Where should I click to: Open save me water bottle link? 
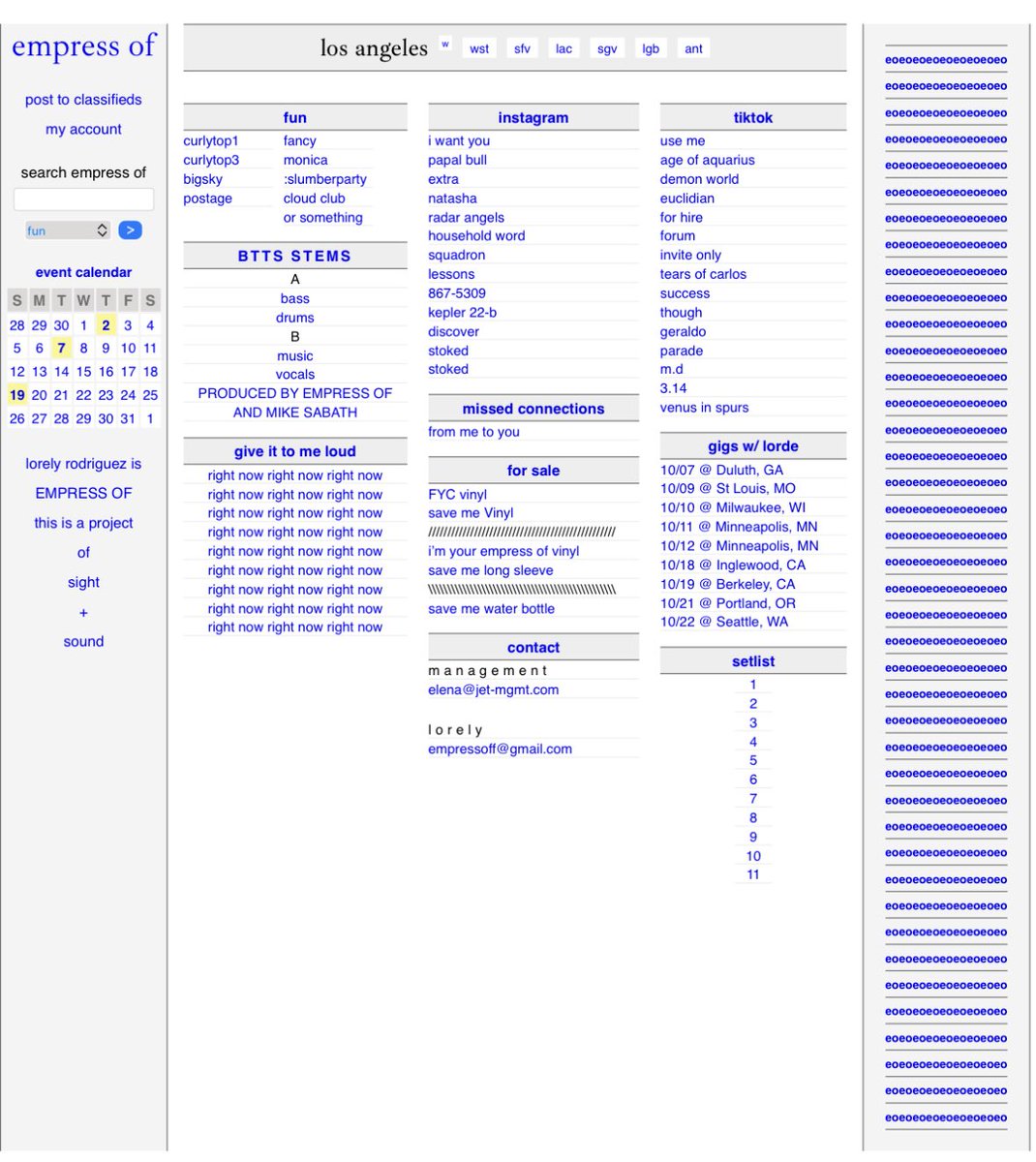(x=492, y=609)
